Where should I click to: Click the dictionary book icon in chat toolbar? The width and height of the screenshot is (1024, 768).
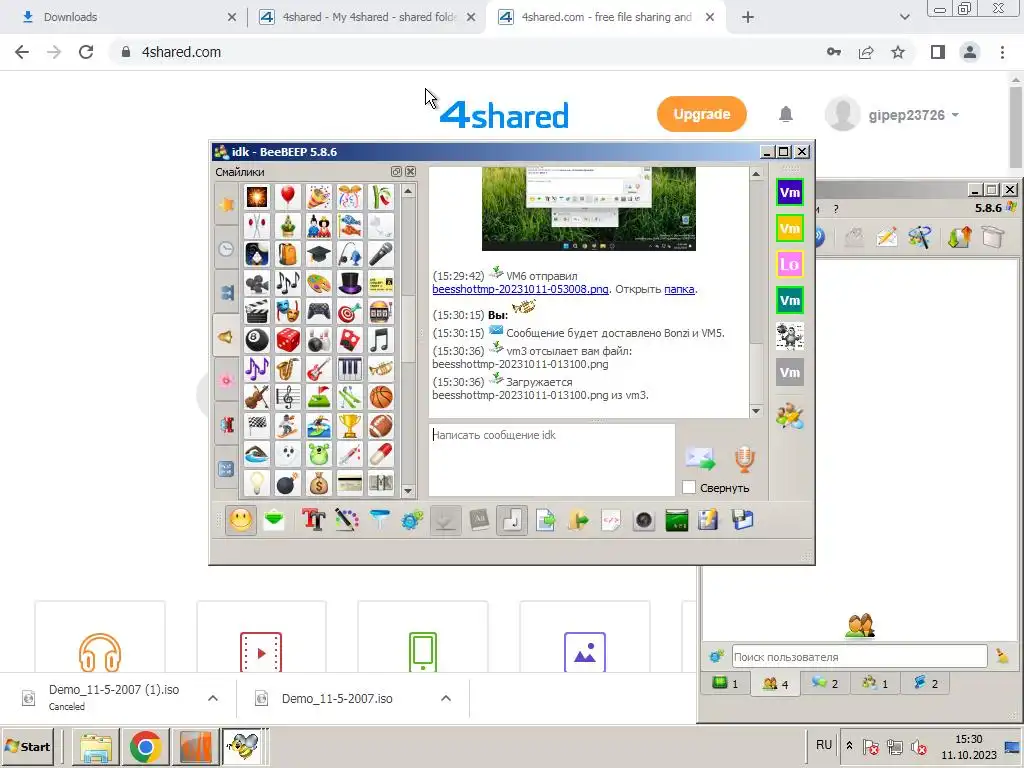click(479, 520)
